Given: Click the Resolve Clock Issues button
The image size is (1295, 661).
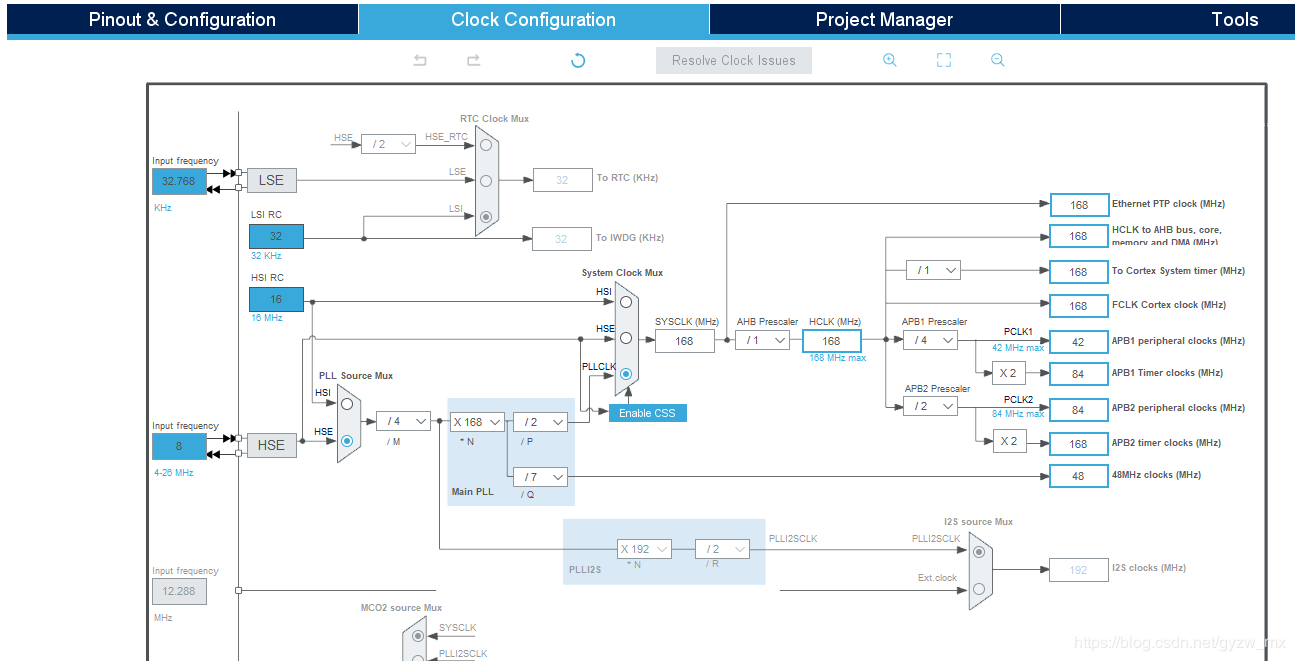Looking at the screenshot, I should [x=734, y=61].
